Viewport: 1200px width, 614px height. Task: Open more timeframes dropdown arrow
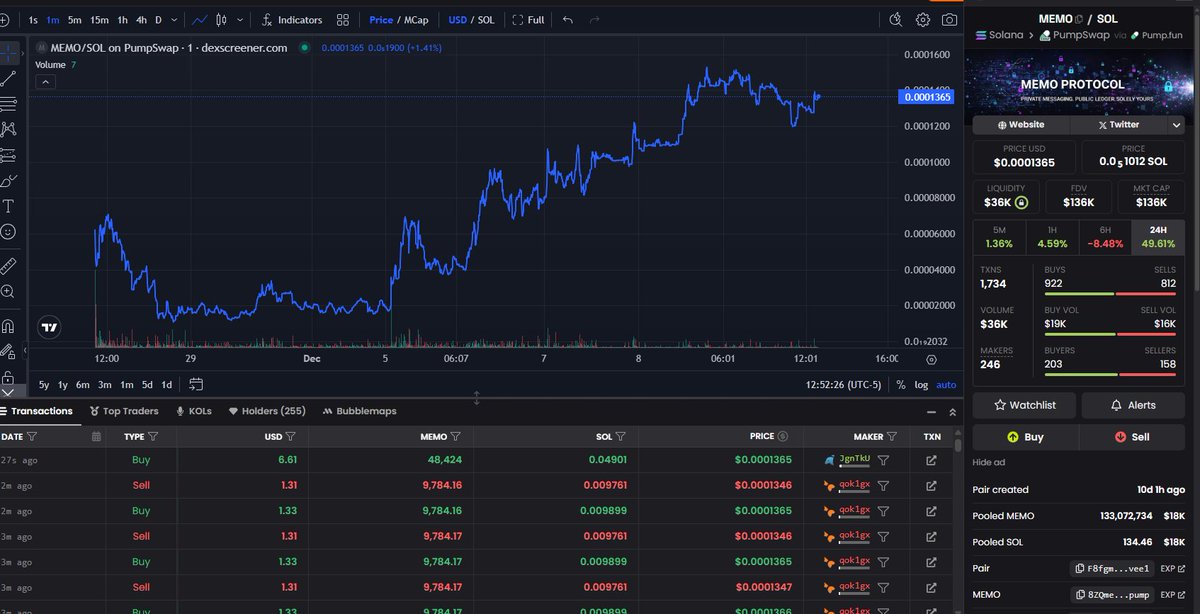click(x=176, y=19)
